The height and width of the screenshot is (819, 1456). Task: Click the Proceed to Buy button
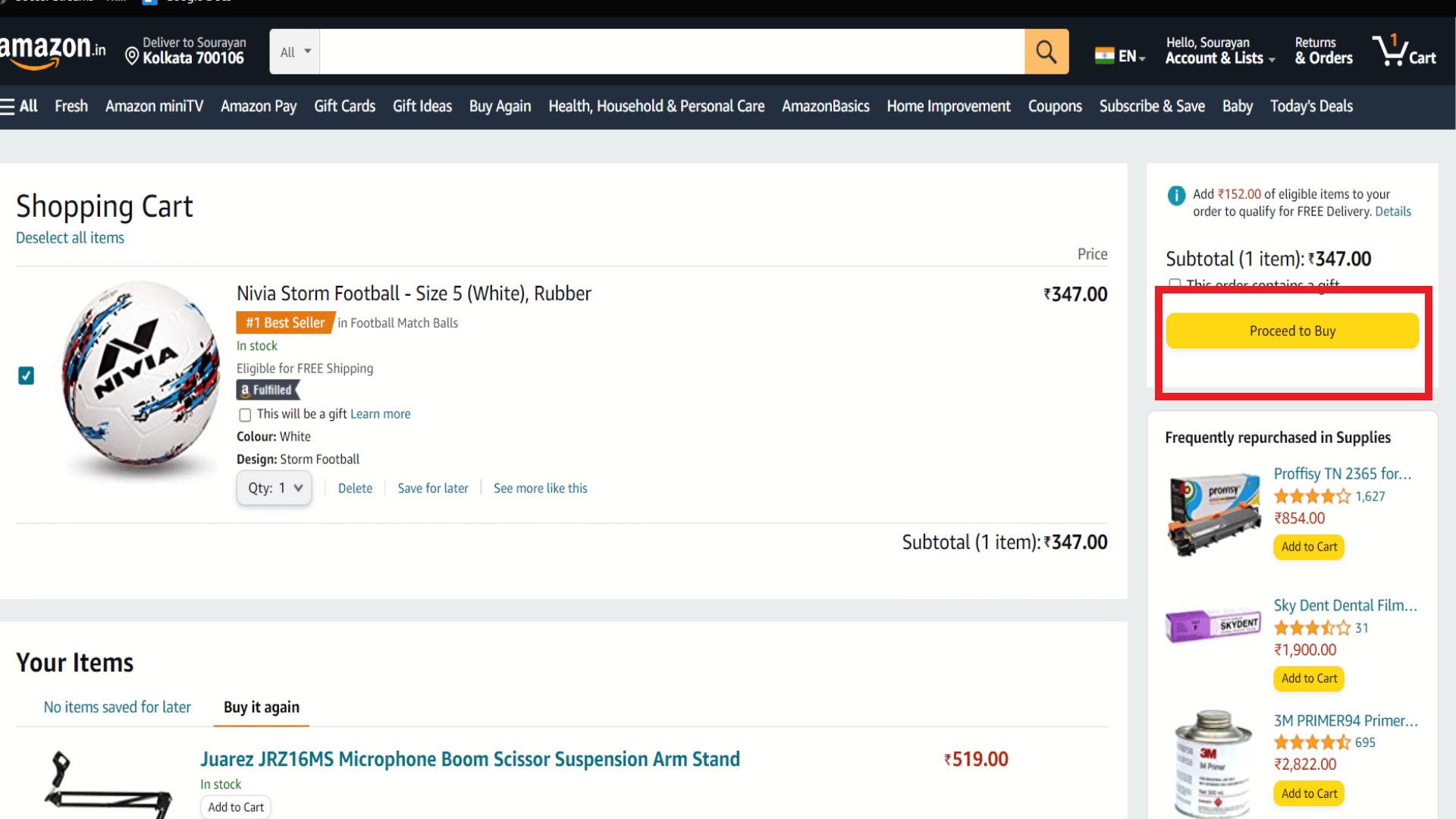(1292, 330)
